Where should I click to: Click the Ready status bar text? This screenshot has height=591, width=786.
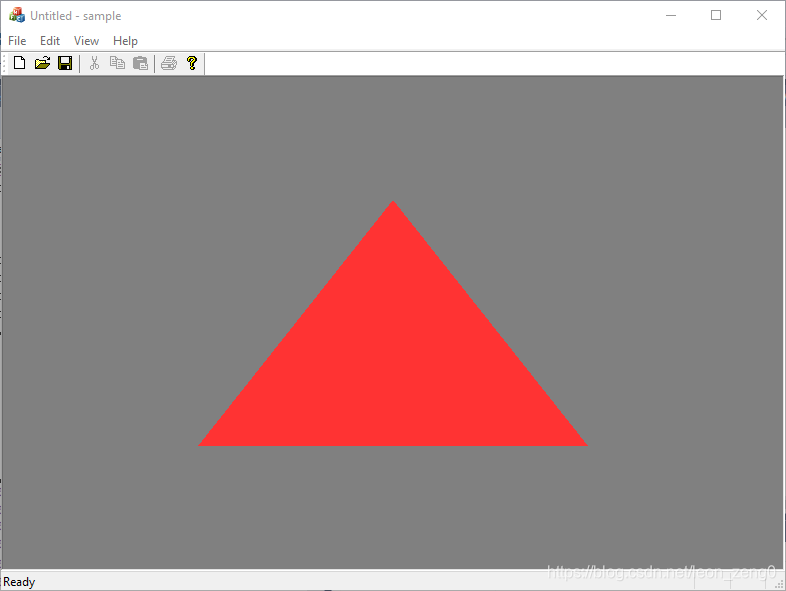(19, 582)
